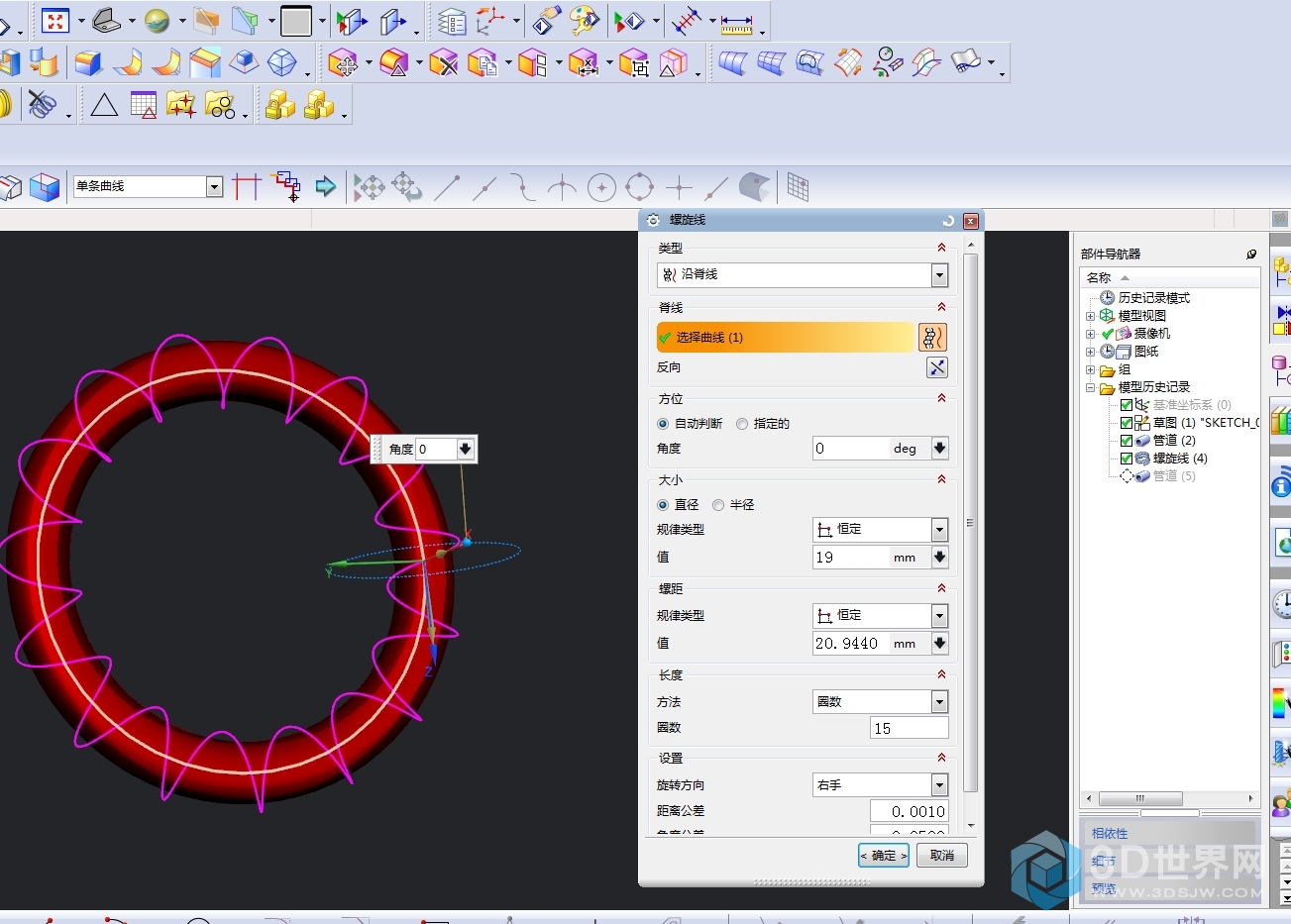Expand the 模型视图 tree node
The width and height of the screenshot is (1291, 924).
click(x=1091, y=316)
